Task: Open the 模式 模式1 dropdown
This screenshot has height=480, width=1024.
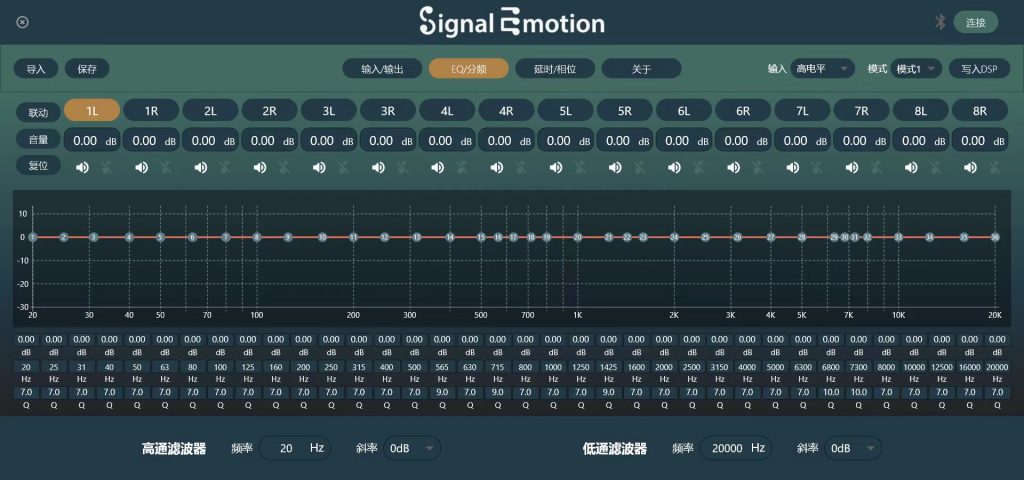Action: tap(916, 69)
